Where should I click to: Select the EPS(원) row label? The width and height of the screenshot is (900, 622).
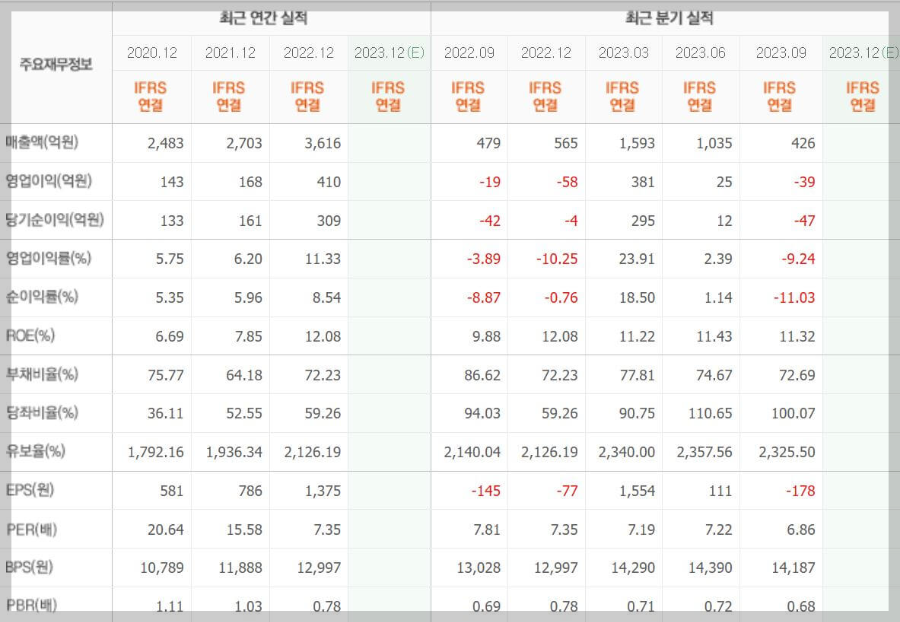tap(30, 490)
